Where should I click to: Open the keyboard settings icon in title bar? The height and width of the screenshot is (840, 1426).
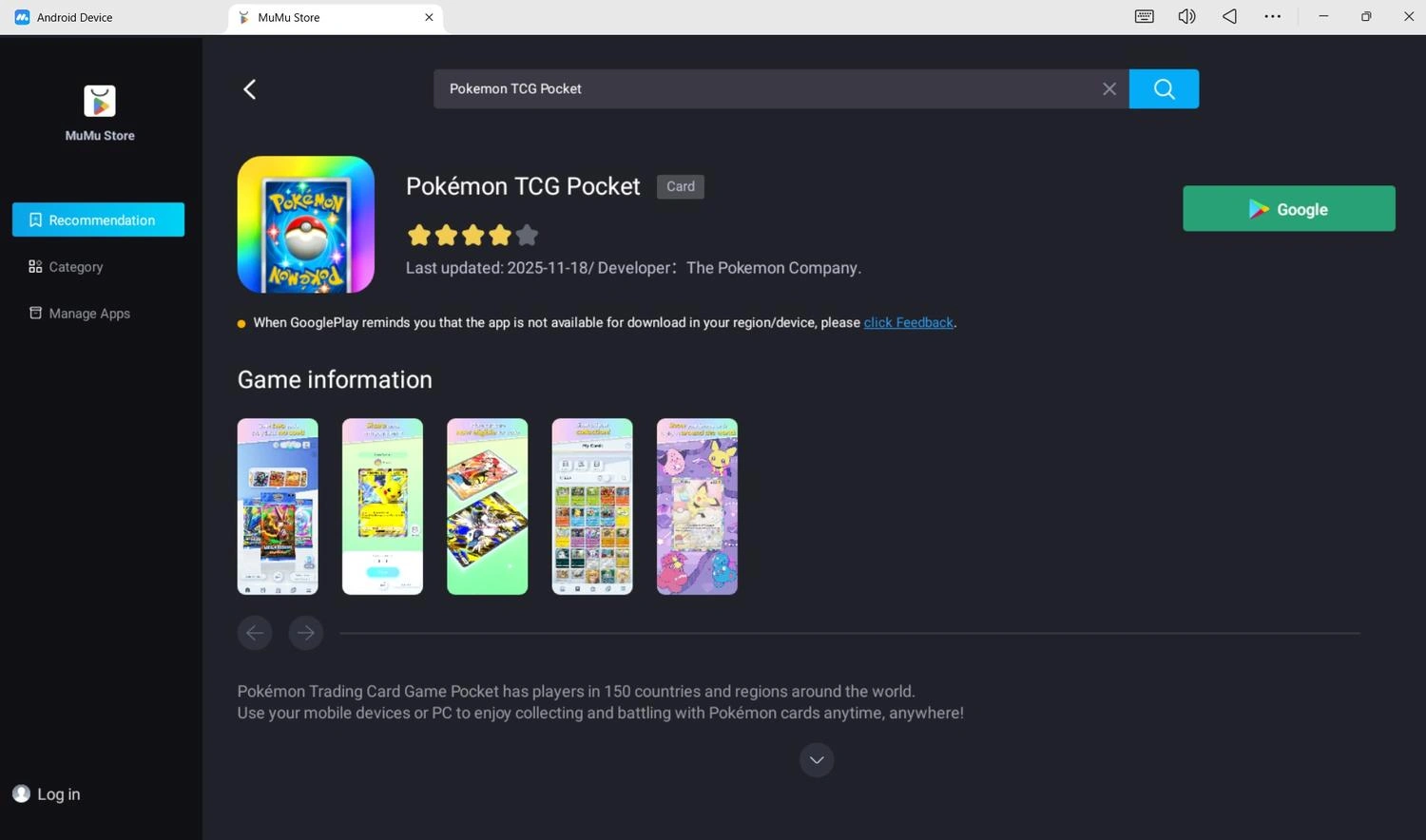(x=1144, y=17)
